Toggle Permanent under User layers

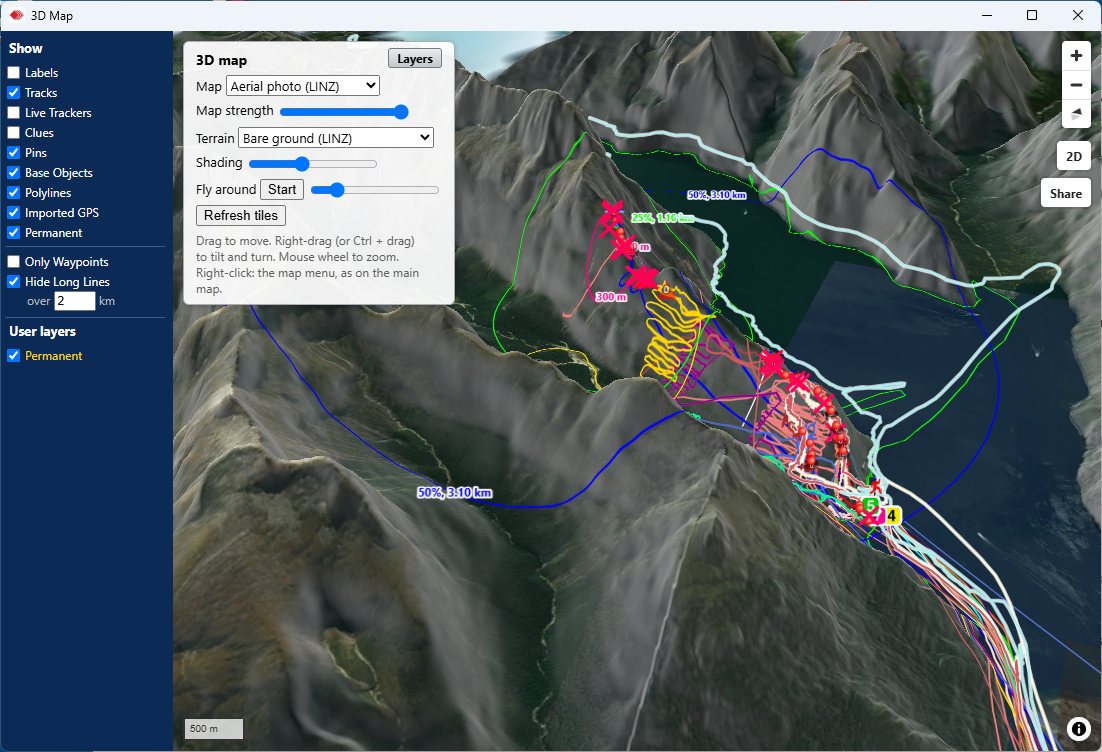(x=13, y=356)
